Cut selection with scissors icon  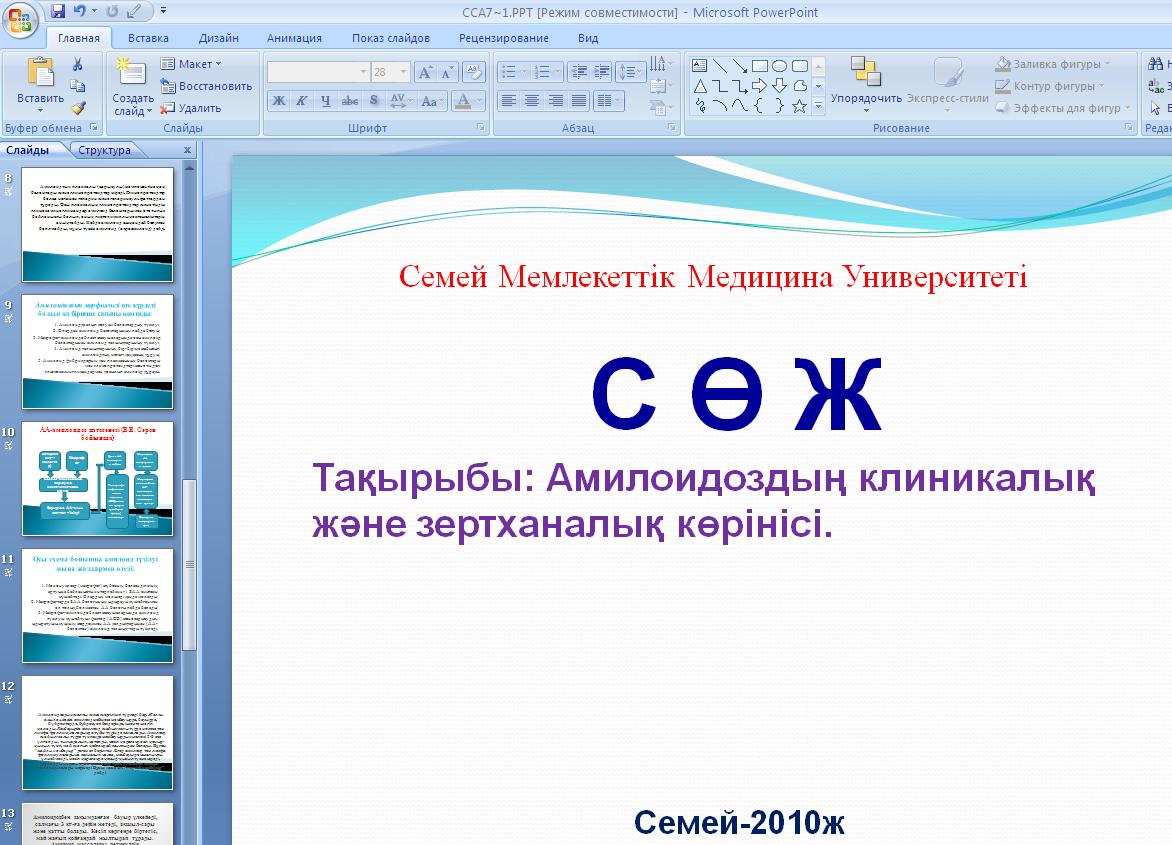click(x=78, y=64)
